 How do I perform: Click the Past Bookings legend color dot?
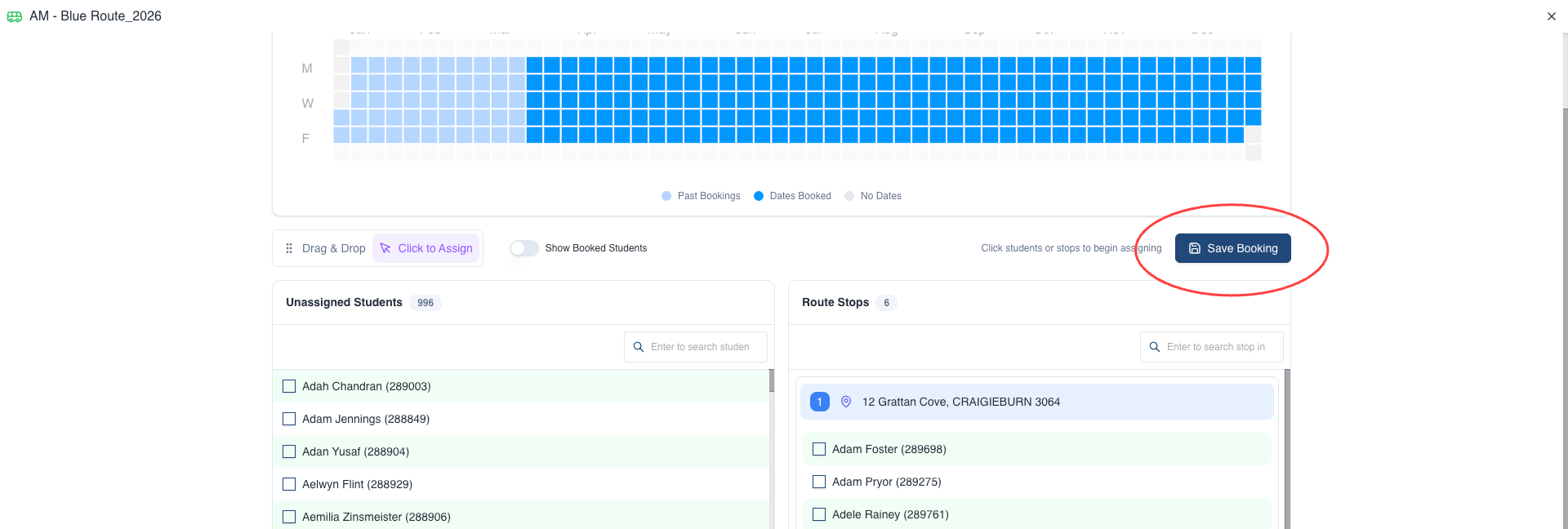click(666, 196)
